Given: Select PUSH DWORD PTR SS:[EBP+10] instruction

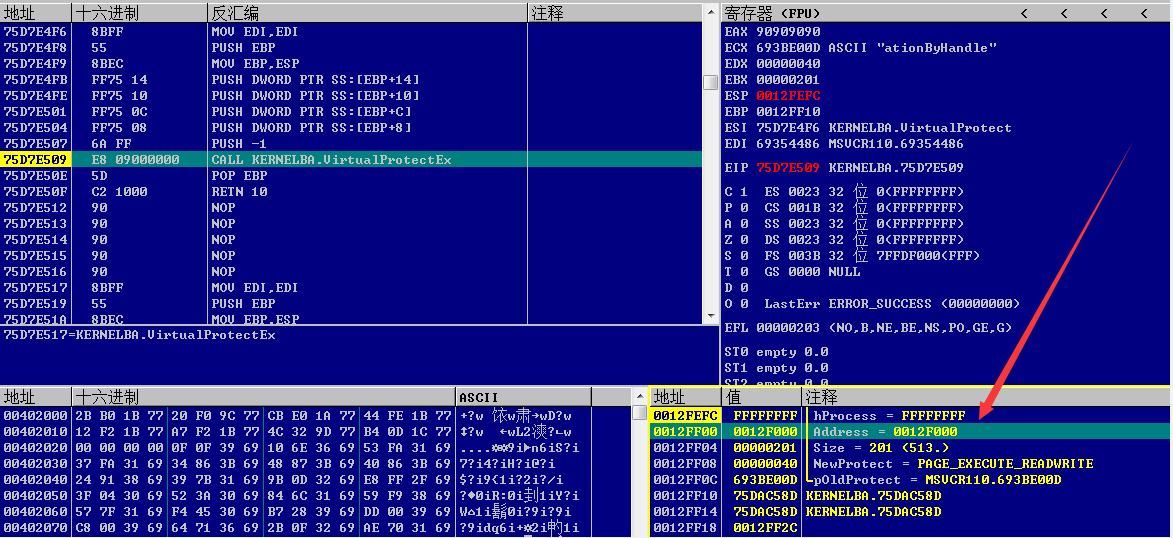Looking at the screenshot, I should tap(315, 95).
